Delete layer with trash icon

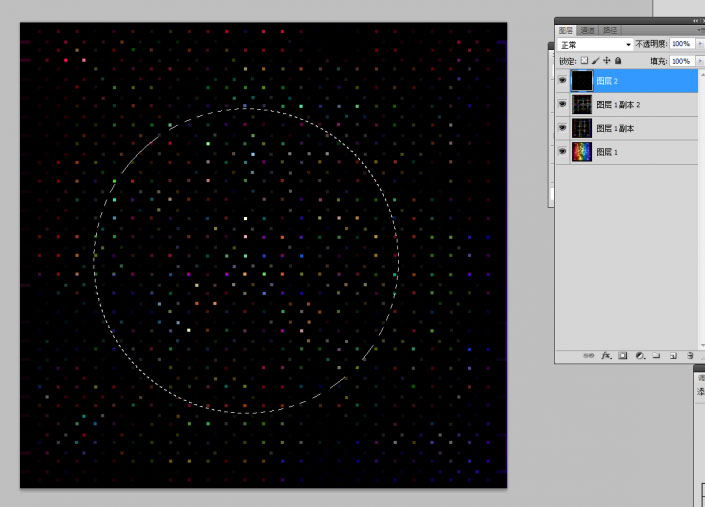coord(690,355)
